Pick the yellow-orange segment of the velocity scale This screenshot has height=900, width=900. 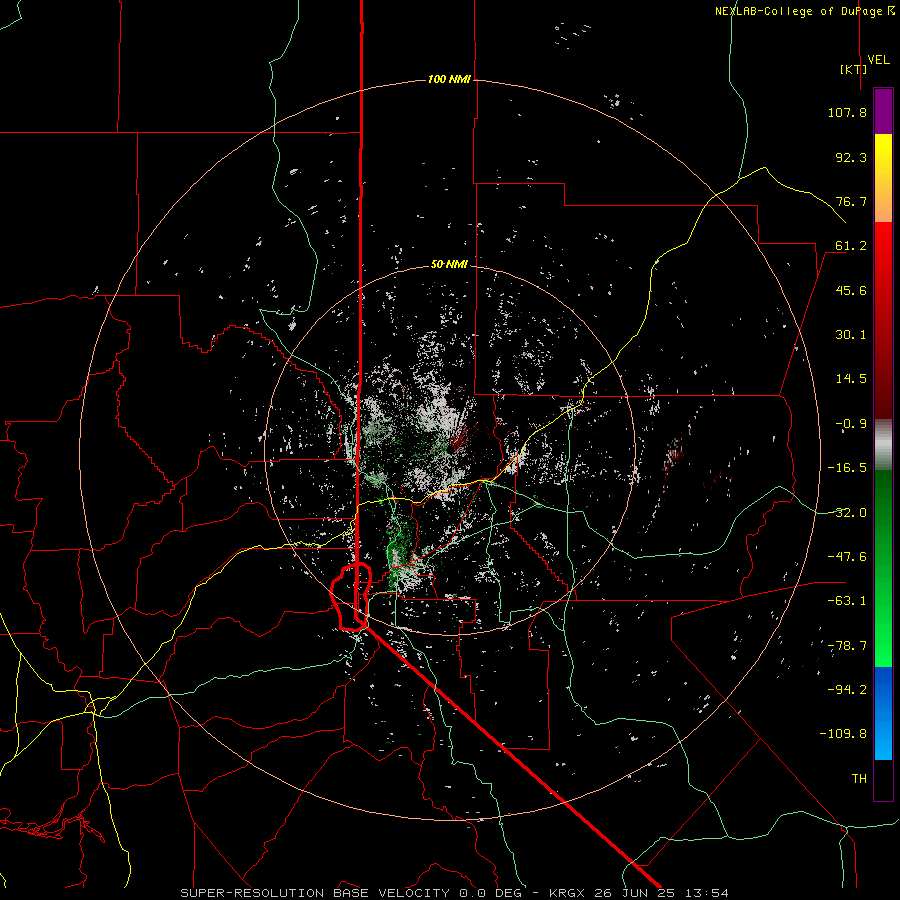[883, 178]
